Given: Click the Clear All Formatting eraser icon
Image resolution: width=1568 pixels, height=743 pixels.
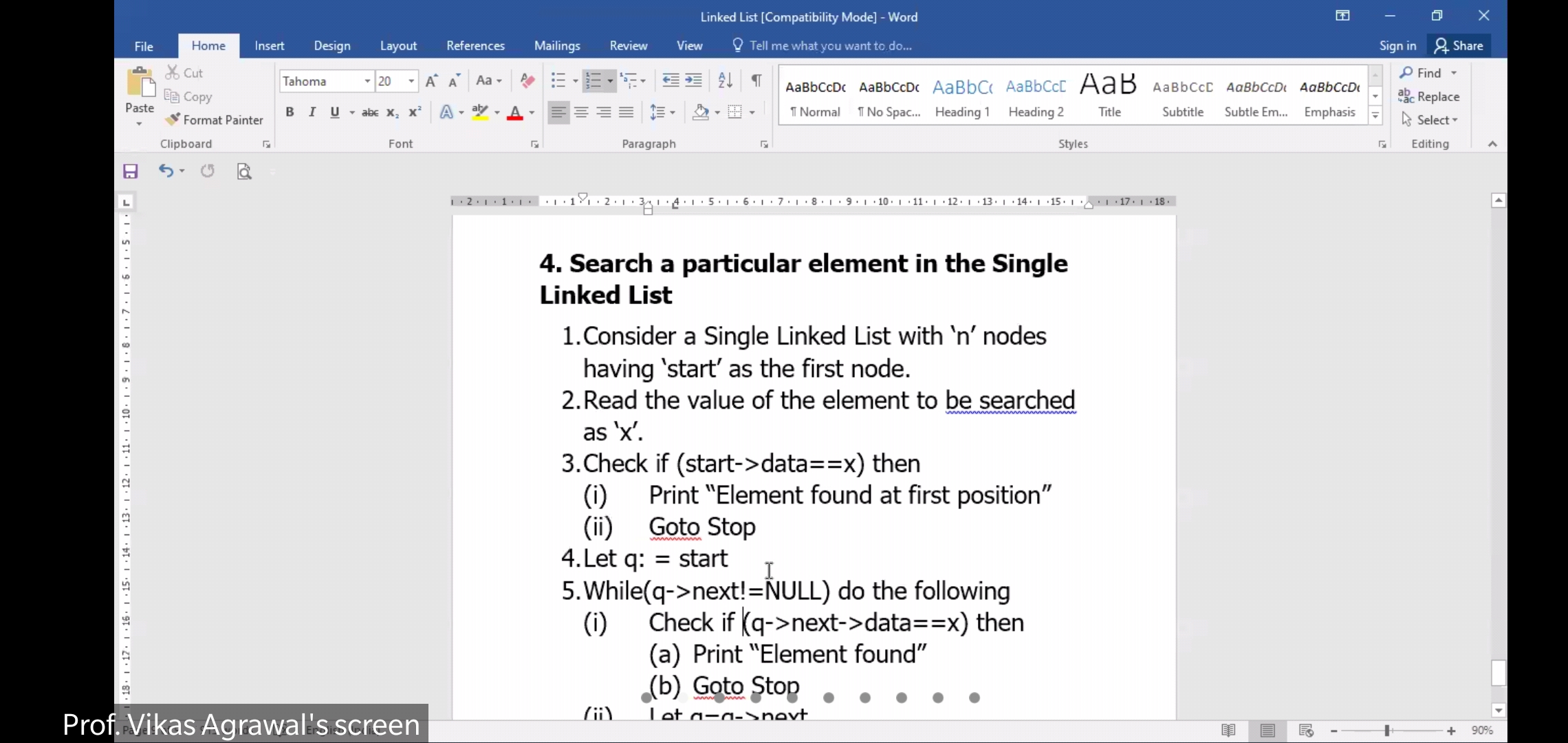Looking at the screenshot, I should 527,80.
